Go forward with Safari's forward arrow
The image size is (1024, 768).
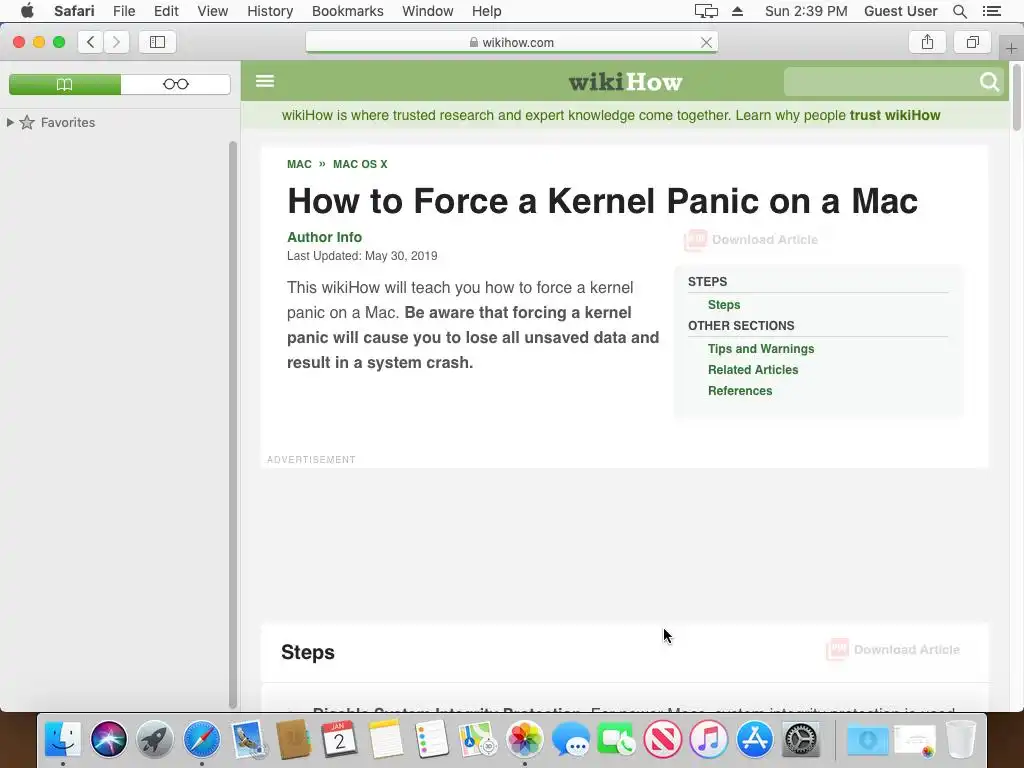[x=116, y=42]
